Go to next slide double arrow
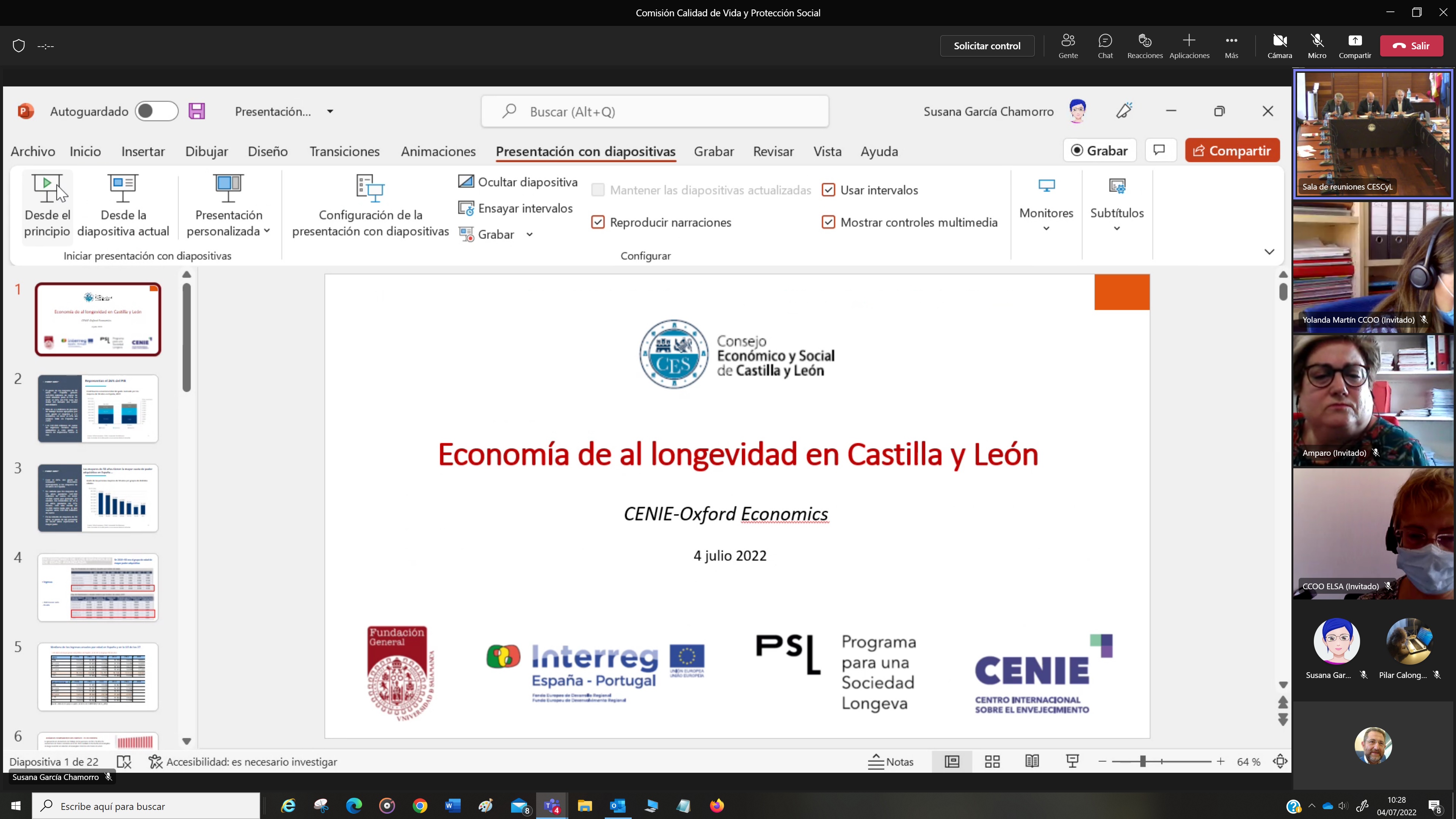This screenshot has height=819, width=1456. click(x=1283, y=720)
